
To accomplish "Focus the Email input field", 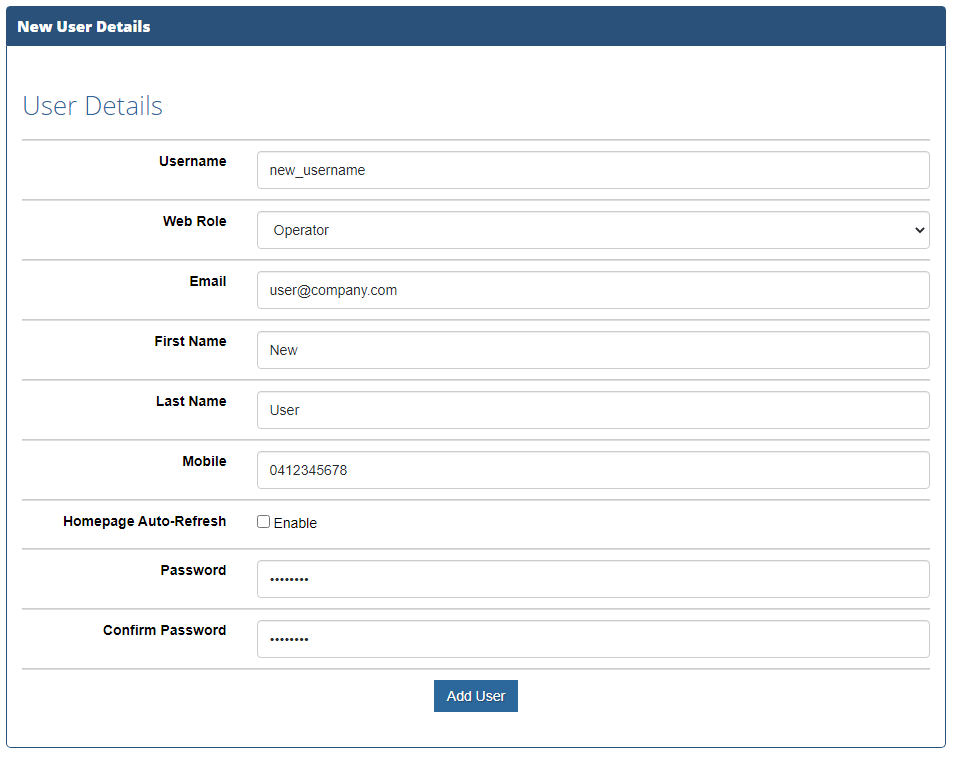I will (x=593, y=290).
